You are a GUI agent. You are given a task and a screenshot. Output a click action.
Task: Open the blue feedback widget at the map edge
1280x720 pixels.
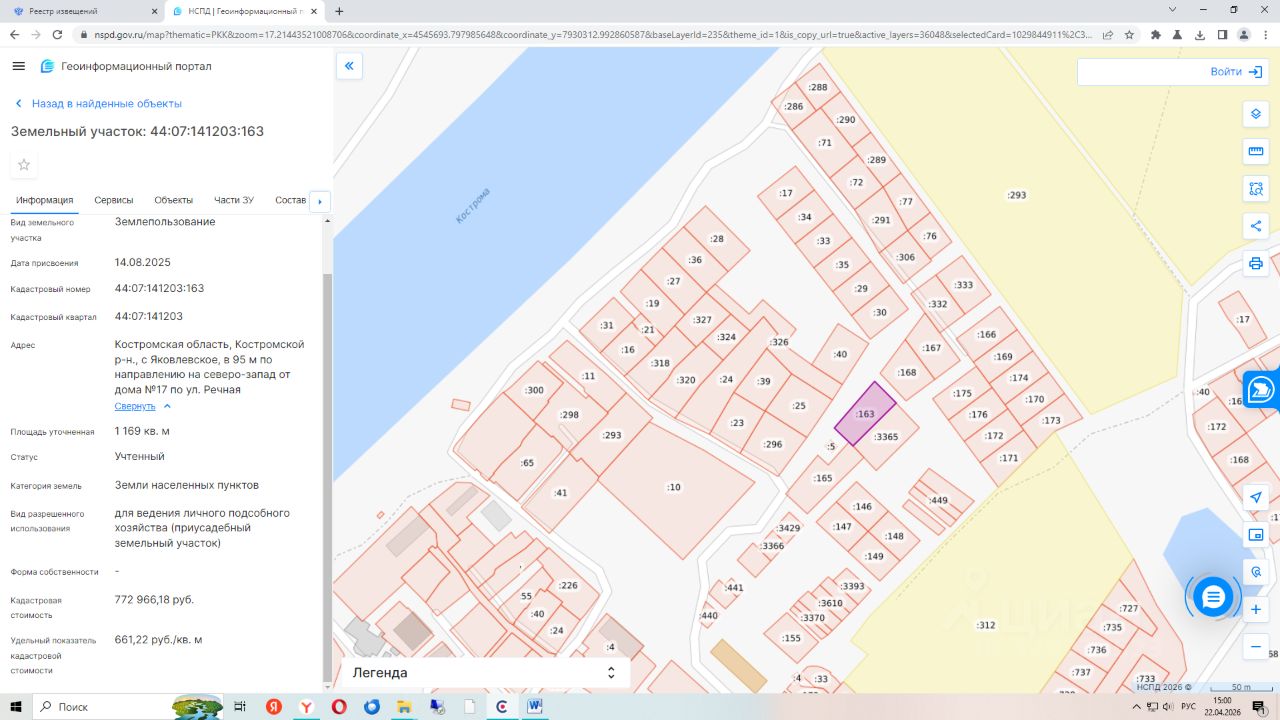[1262, 389]
